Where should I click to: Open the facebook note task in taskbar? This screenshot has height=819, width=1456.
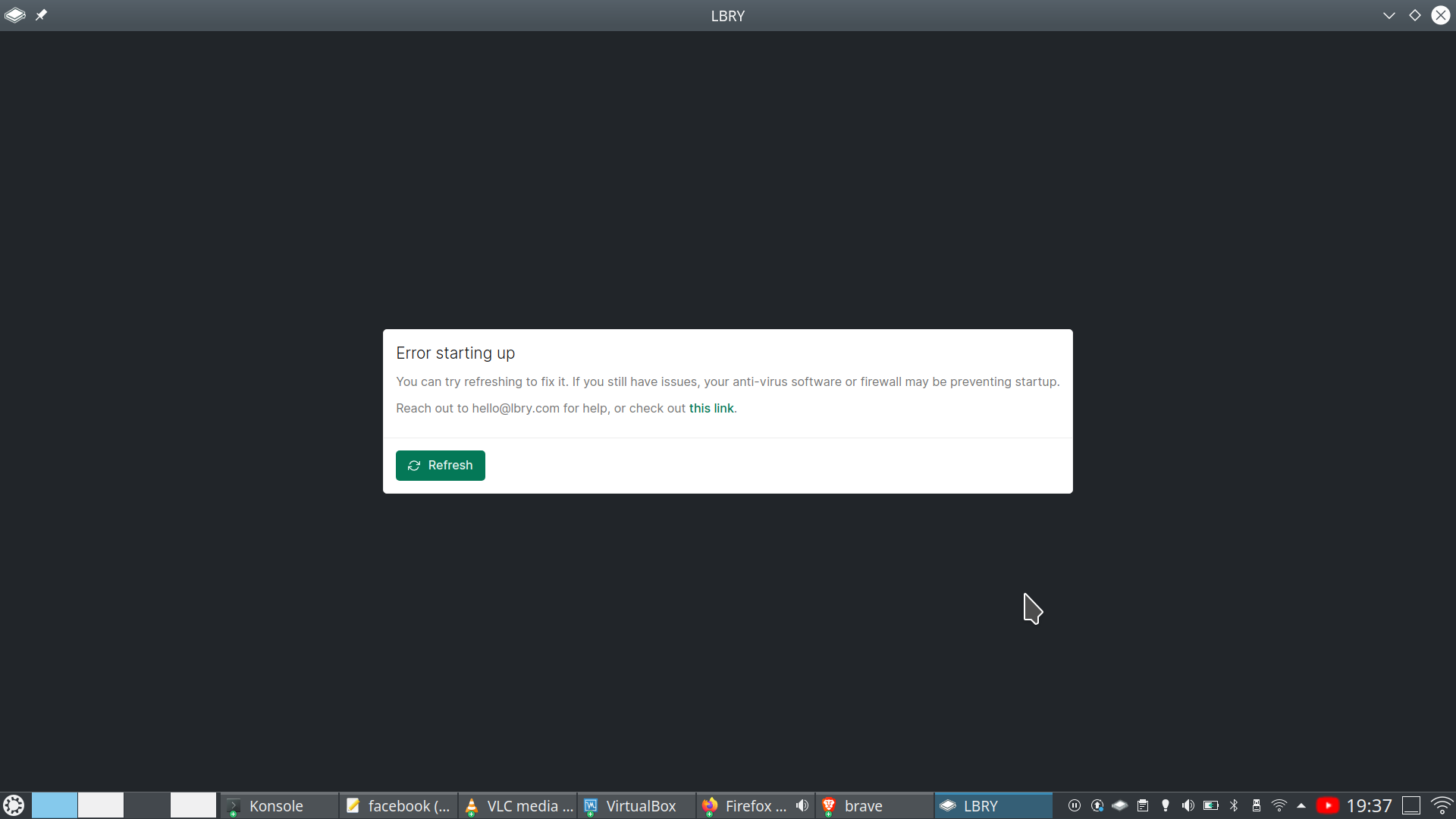coord(399,805)
